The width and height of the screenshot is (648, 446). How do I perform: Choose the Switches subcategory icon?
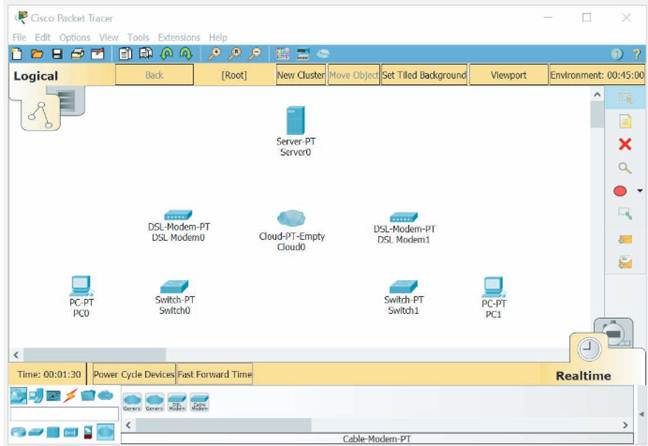point(36,432)
